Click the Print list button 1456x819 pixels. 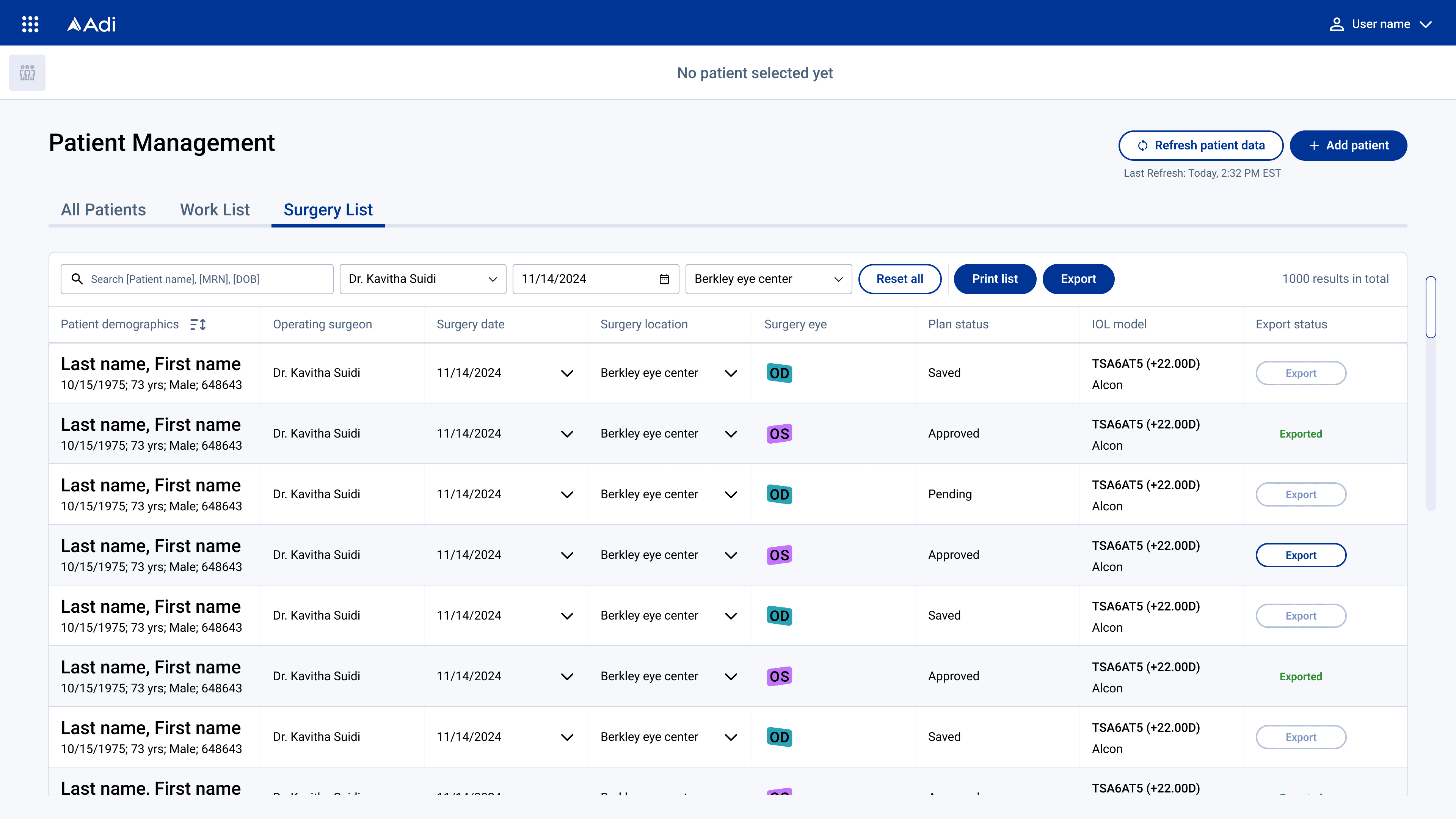994,279
